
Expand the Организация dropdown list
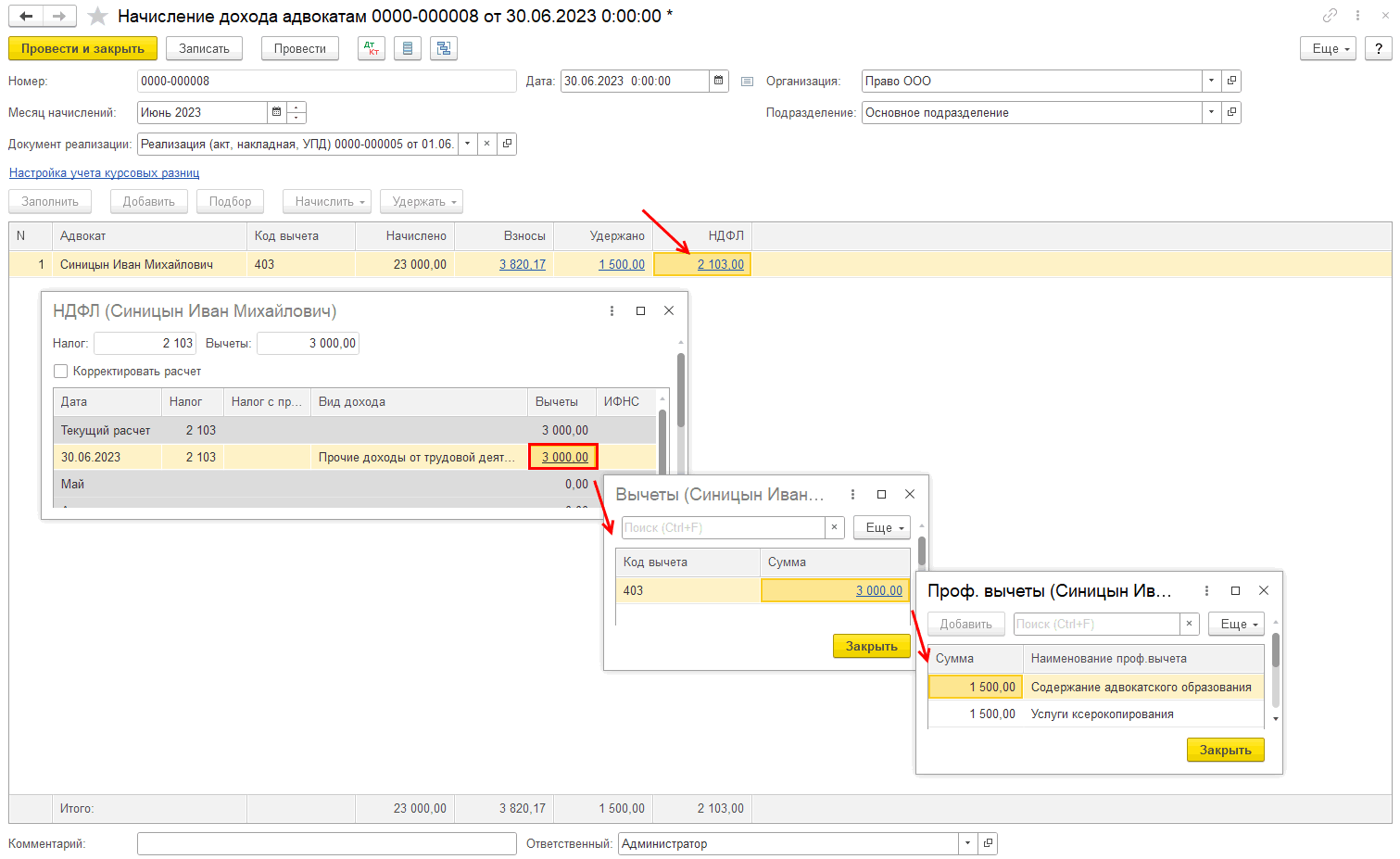[1211, 82]
